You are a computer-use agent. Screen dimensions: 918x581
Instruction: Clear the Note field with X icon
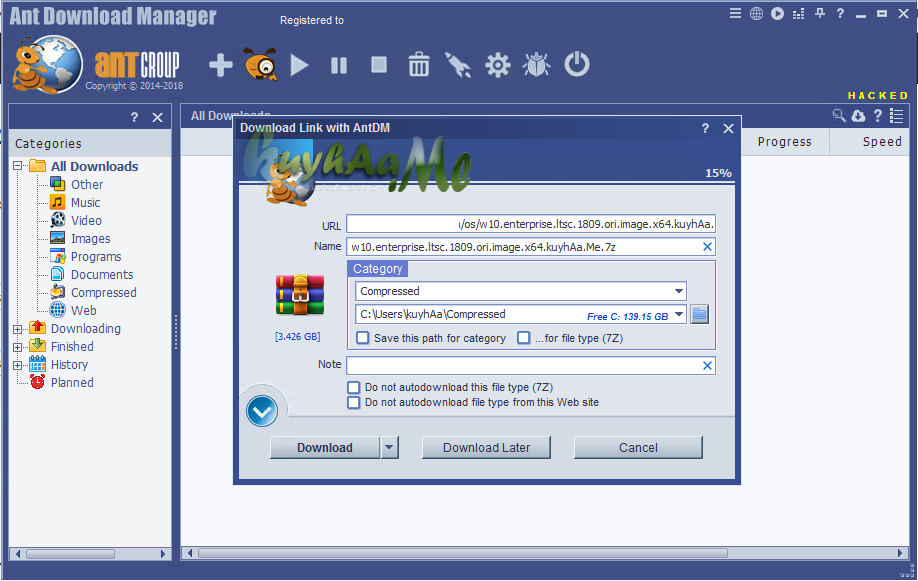(x=707, y=365)
